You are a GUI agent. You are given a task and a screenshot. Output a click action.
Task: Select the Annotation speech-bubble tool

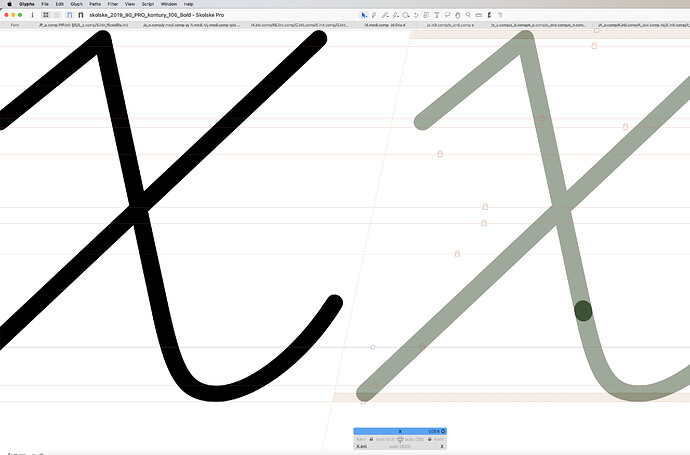click(x=447, y=15)
